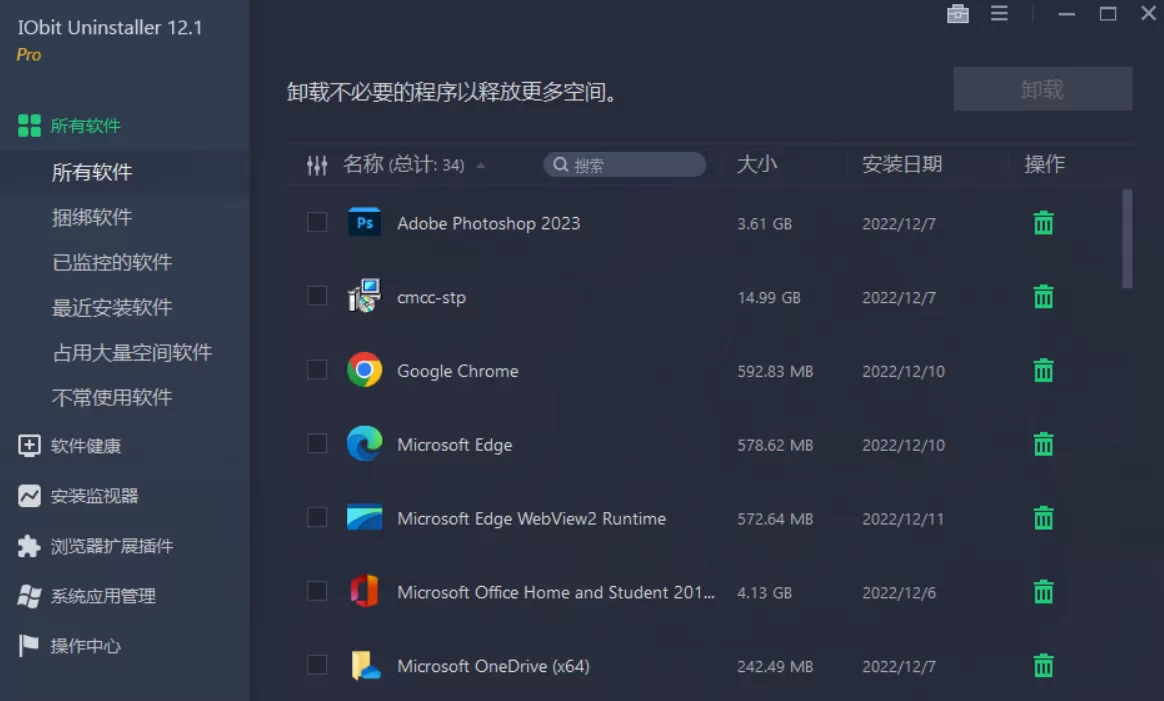Check the Adobe Photoshop 2023 checkbox
Viewport: 1164px width, 701px height.
pos(317,223)
